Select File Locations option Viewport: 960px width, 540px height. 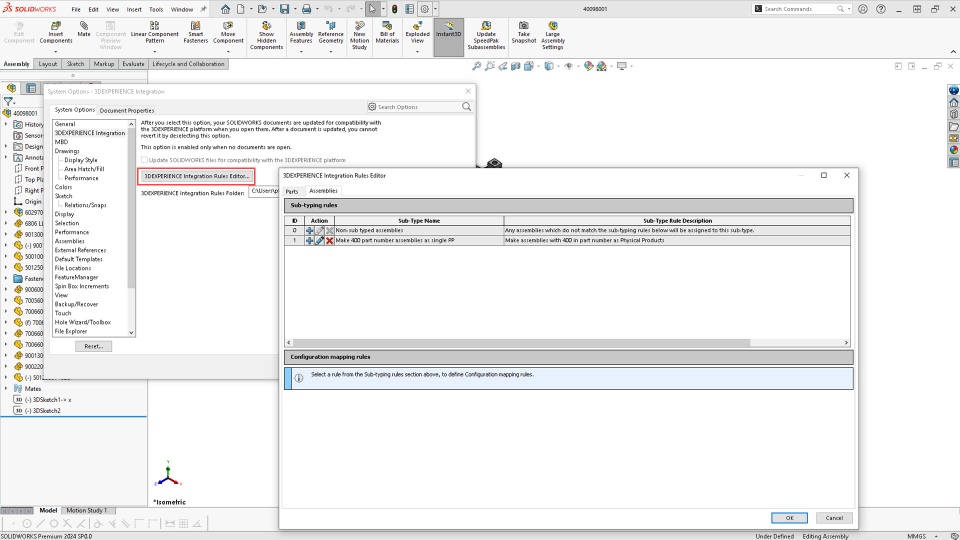point(73,268)
